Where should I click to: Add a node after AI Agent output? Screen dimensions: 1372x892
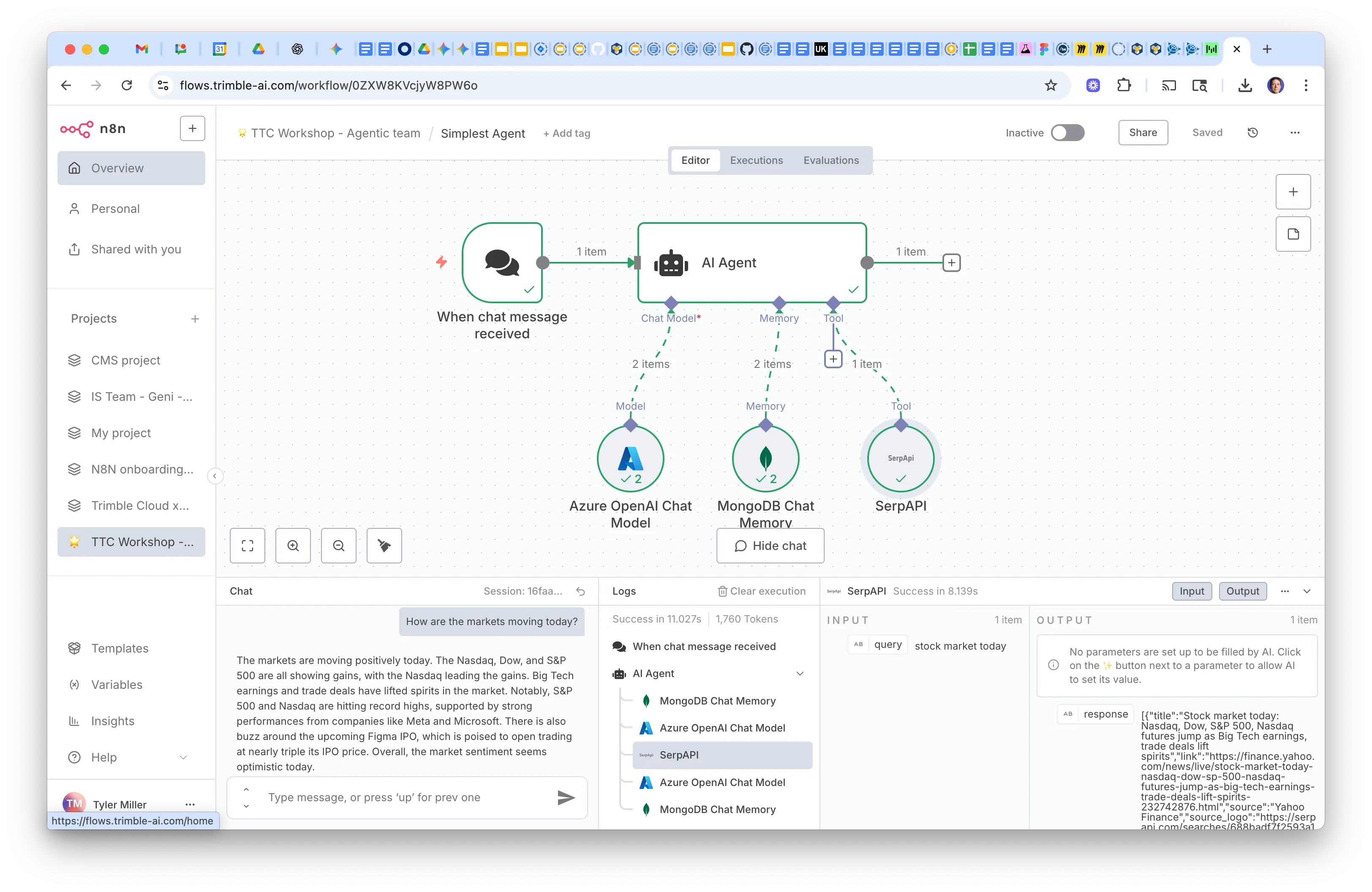click(x=951, y=263)
